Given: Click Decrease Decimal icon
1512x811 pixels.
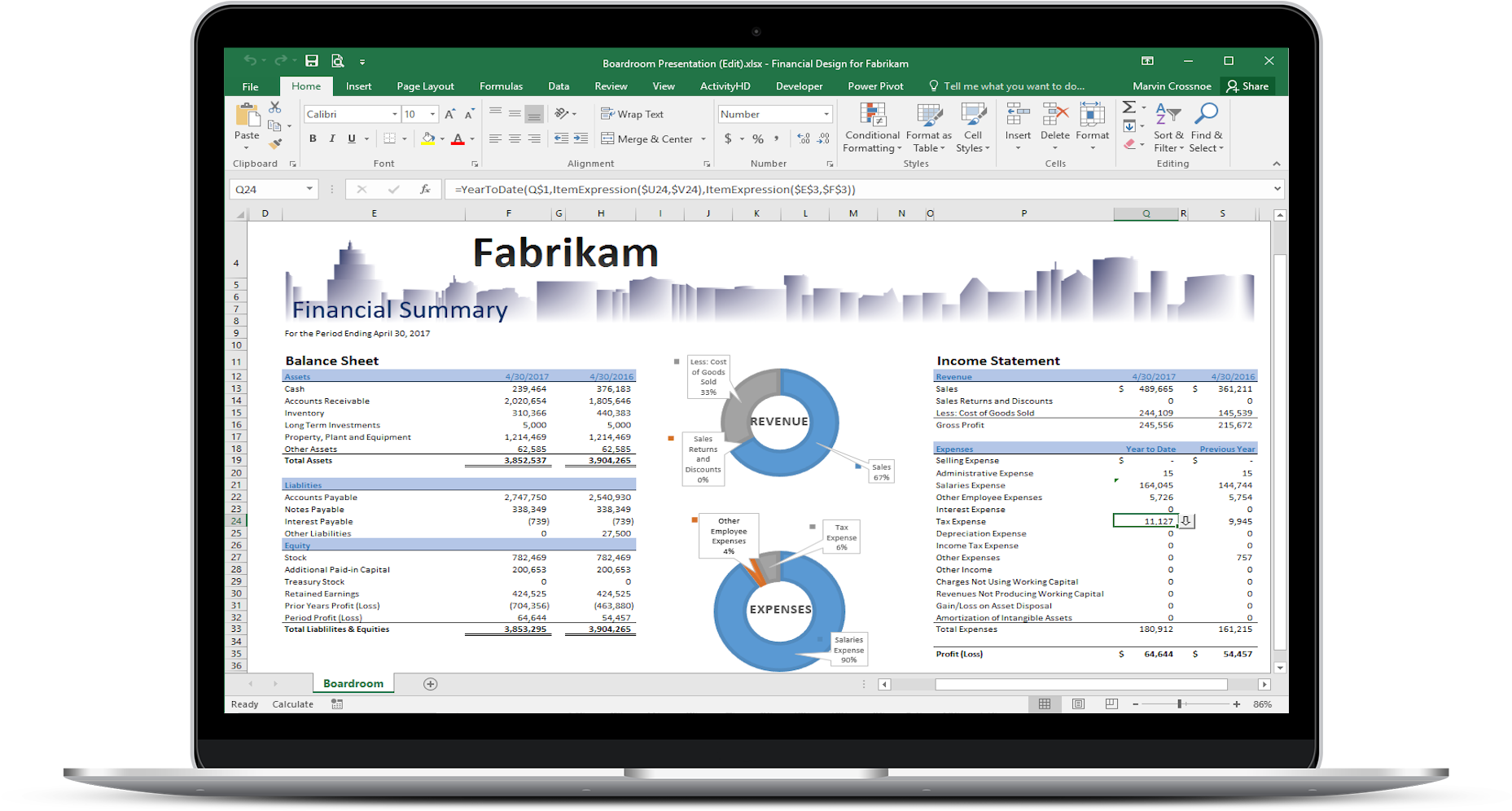Looking at the screenshot, I should tap(823, 139).
